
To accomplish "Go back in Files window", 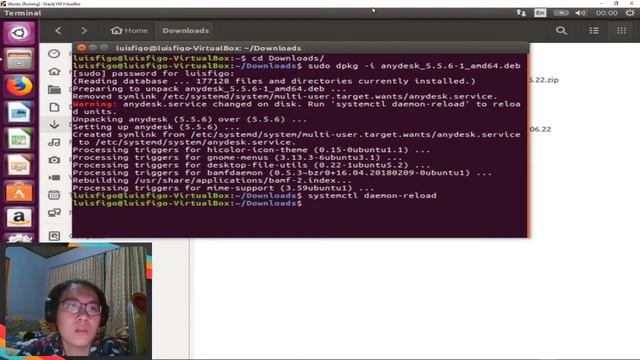I will point(58,31).
